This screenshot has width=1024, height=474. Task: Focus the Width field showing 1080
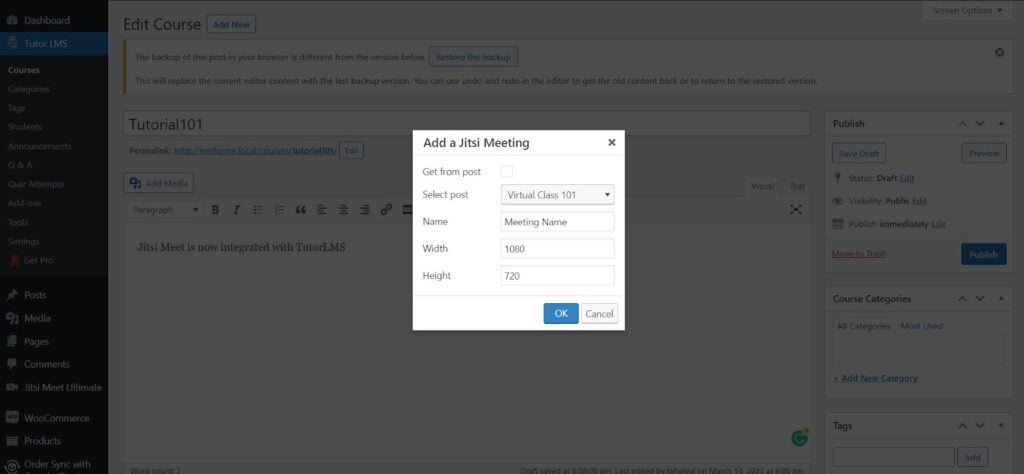coord(557,248)
